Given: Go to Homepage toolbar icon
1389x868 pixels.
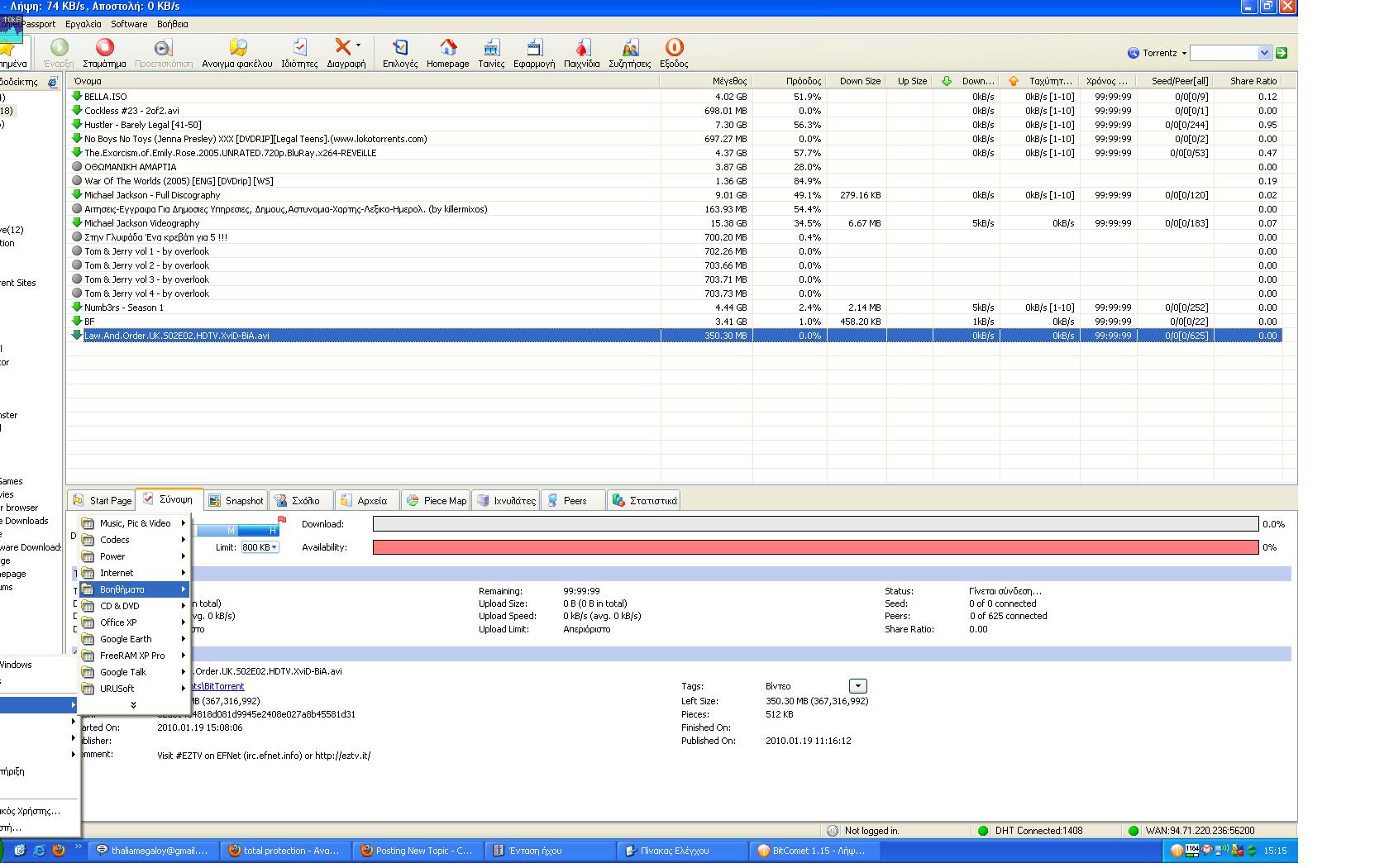Looking at the screenshot, I should click(x=447, y=47).
